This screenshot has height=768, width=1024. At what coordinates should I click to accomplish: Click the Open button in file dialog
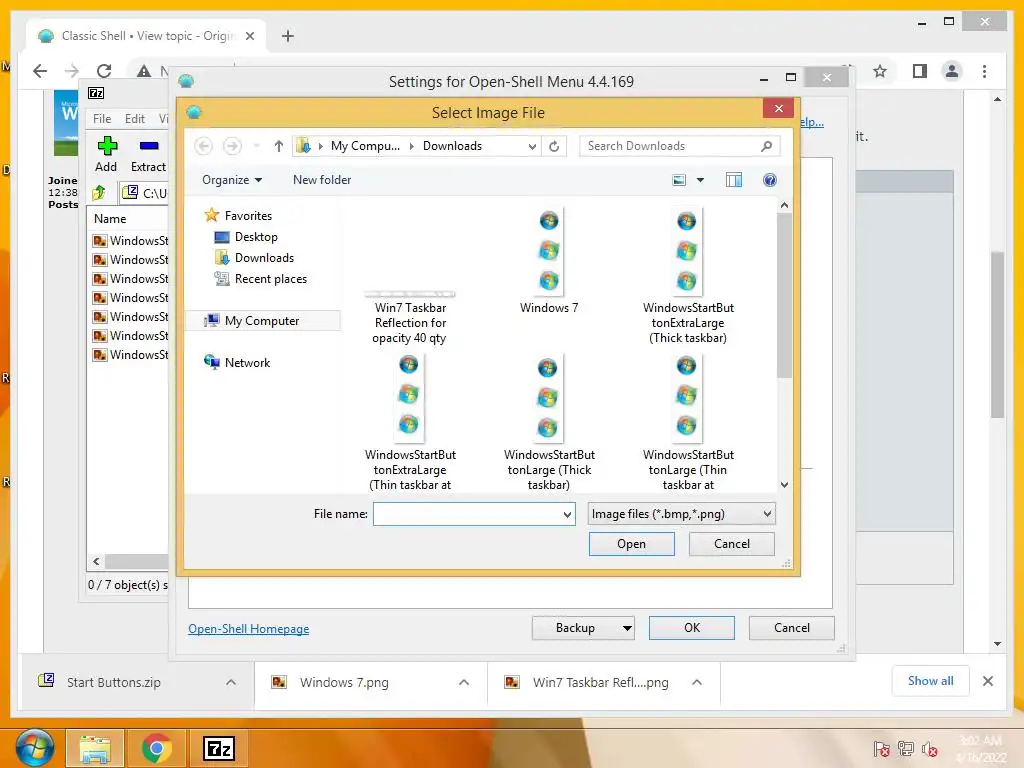pyautogui.click(x=632, y=544)
